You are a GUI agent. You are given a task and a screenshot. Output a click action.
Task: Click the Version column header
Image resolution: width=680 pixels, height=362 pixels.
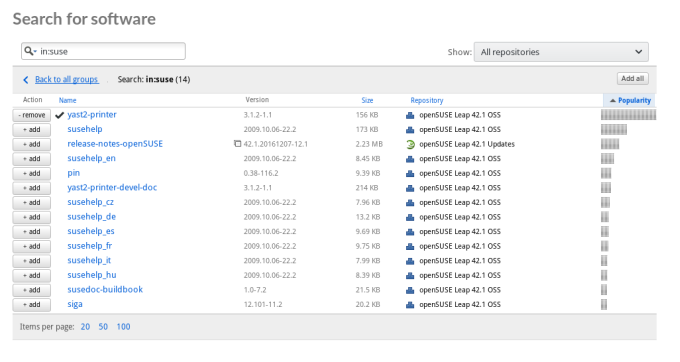(257, 100)
